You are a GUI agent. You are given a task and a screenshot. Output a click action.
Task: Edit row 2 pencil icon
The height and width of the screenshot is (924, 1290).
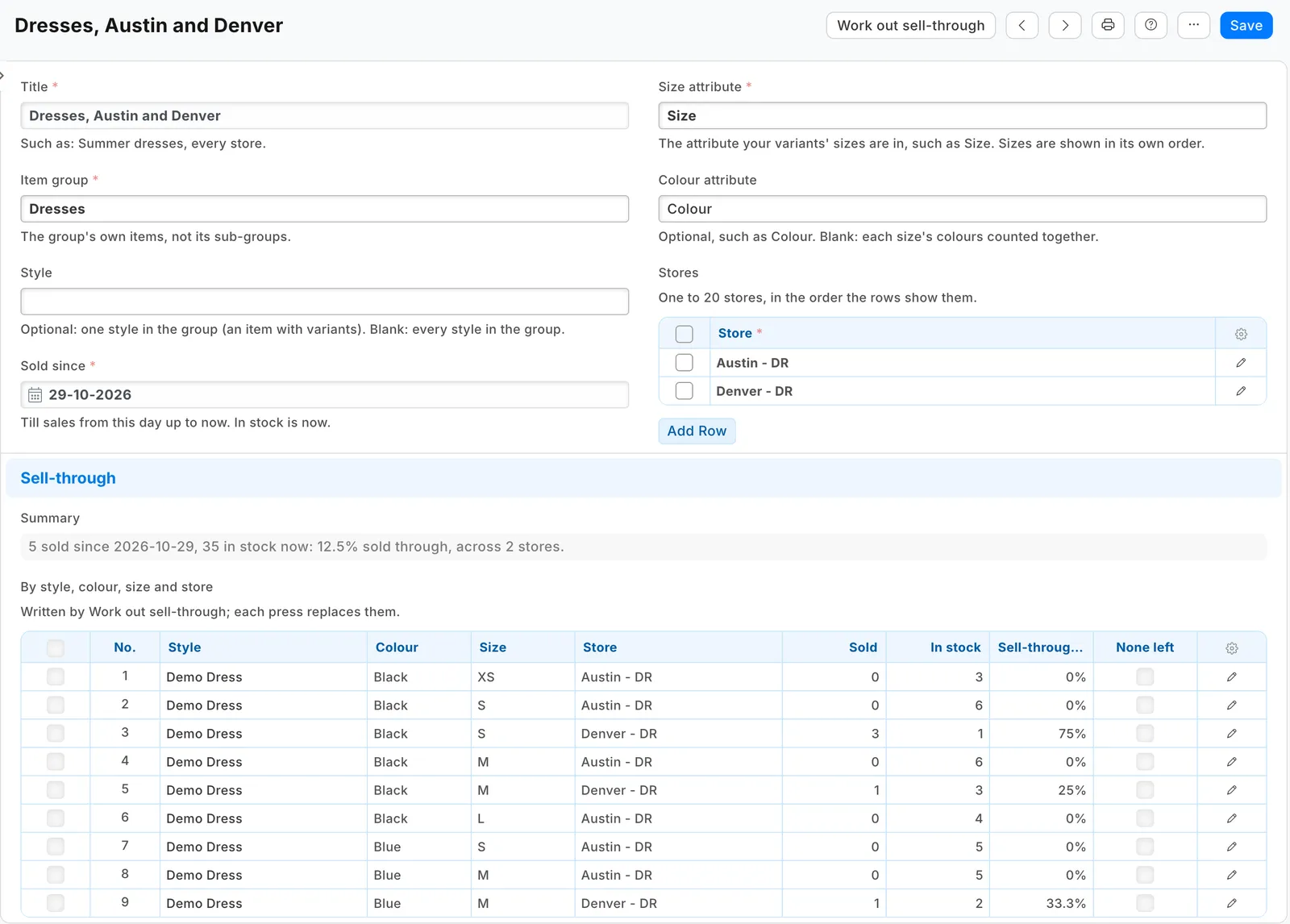pyautogui.click(x=1231, y=705)
